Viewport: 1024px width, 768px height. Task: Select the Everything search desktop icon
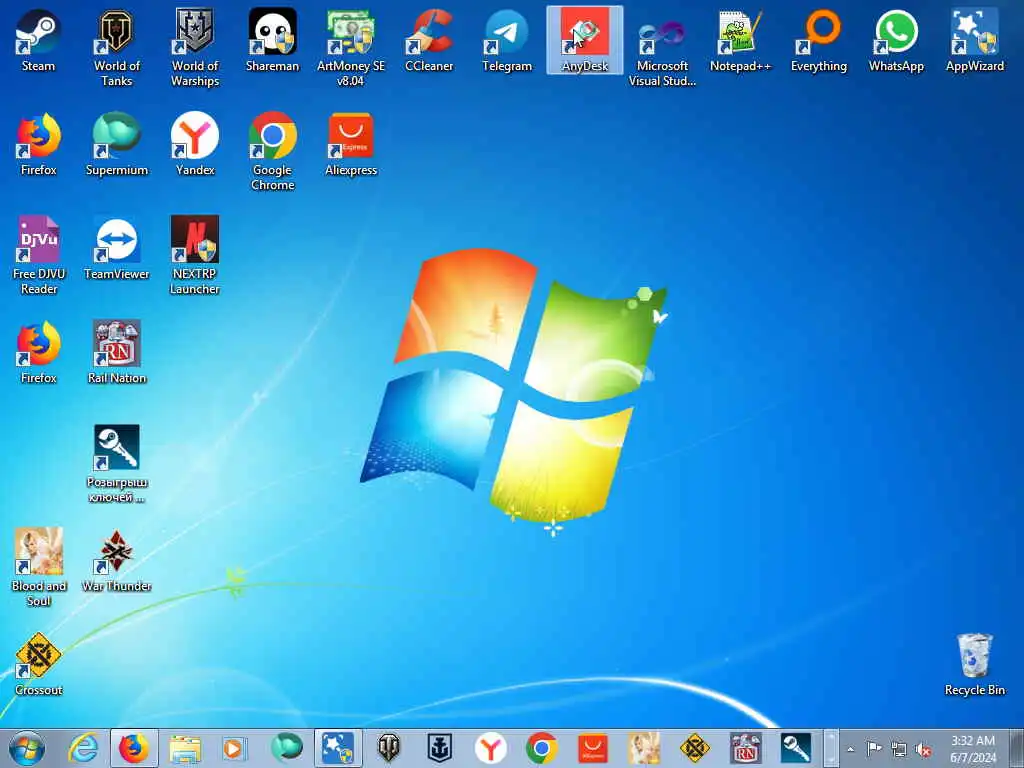coord(818,40)
